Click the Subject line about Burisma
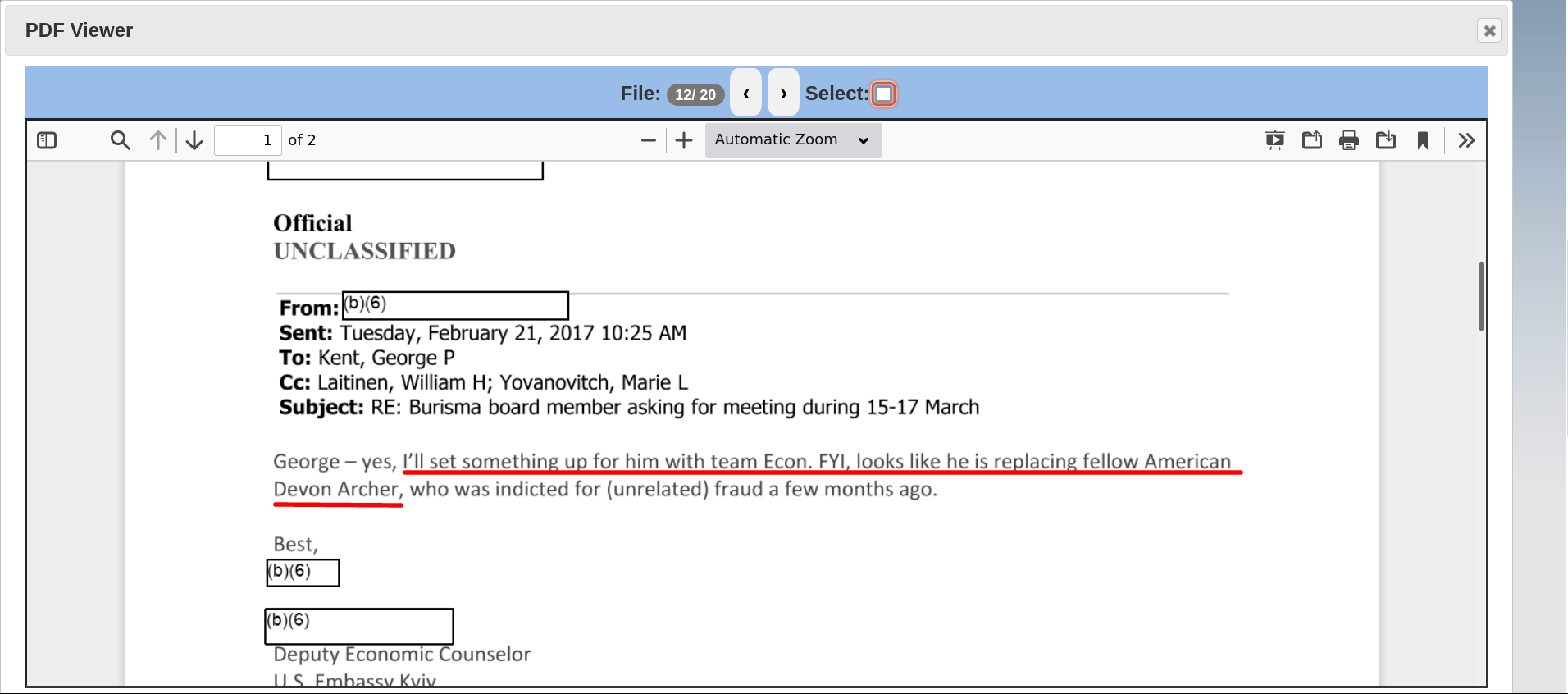Screen dimensions: 1568x694 click(629, 408)
